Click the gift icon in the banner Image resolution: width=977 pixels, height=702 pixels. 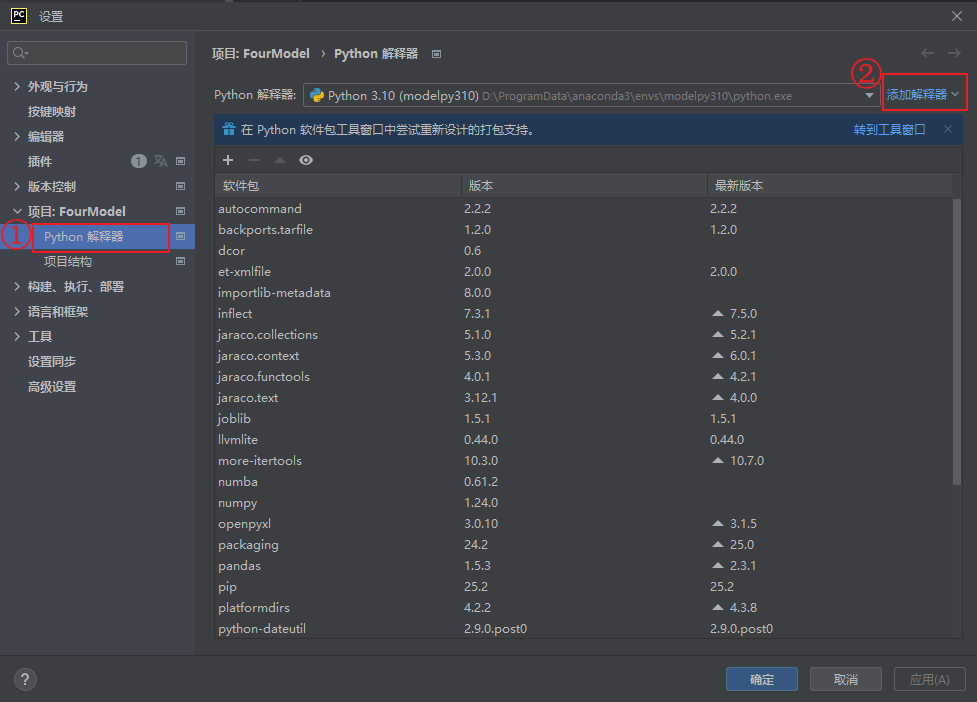click(229, 129)
